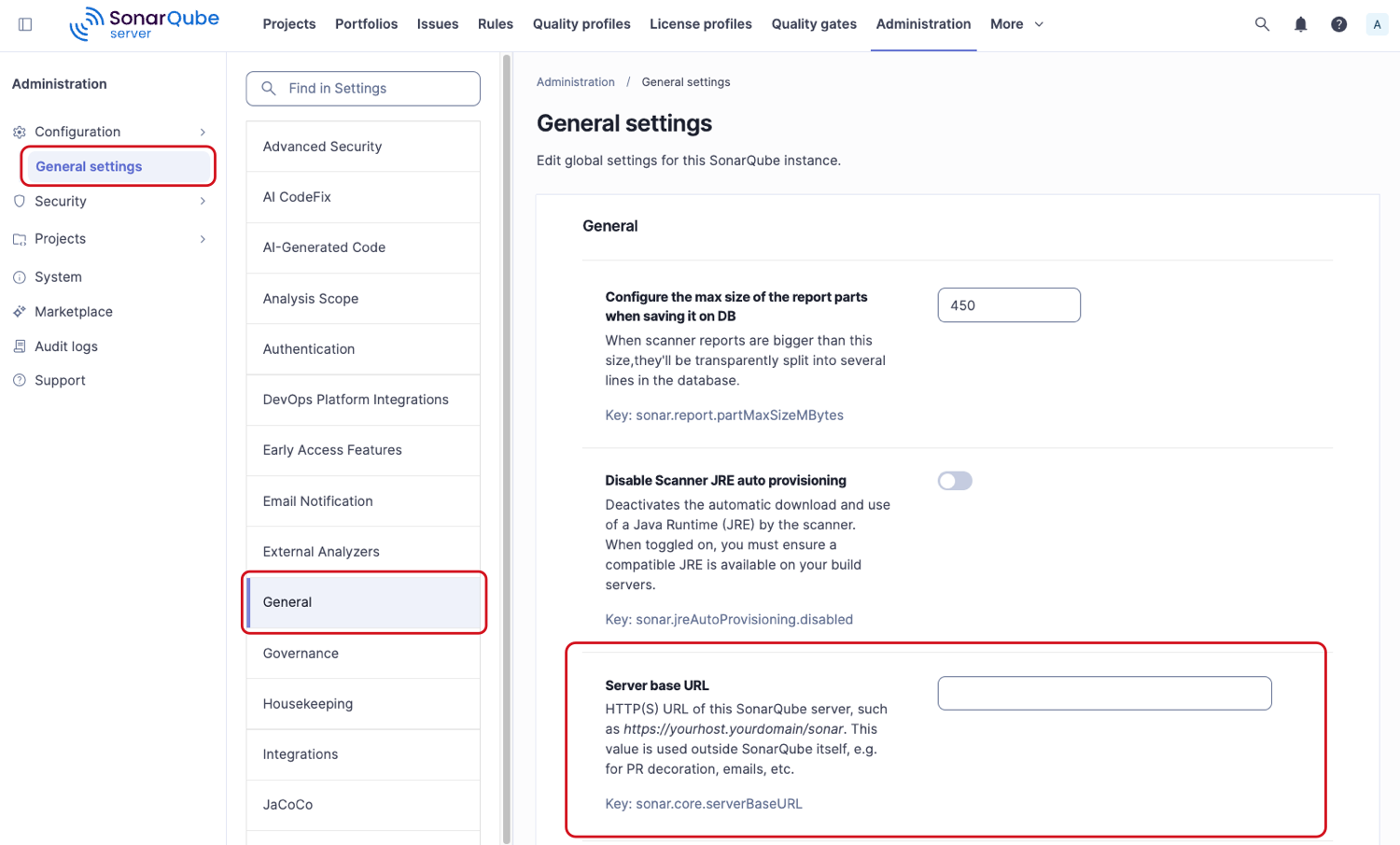This screenshot has width=1400, height=845.
Task: Toggle Disable Scanner JRE auto provisioning switch
Action: coord(955,481)
